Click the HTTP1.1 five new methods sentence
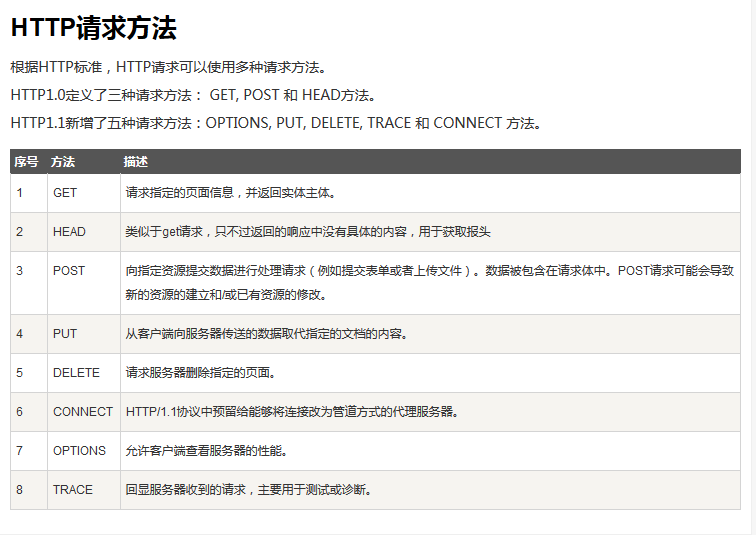The image size is (756, 535). coord(276,124)
